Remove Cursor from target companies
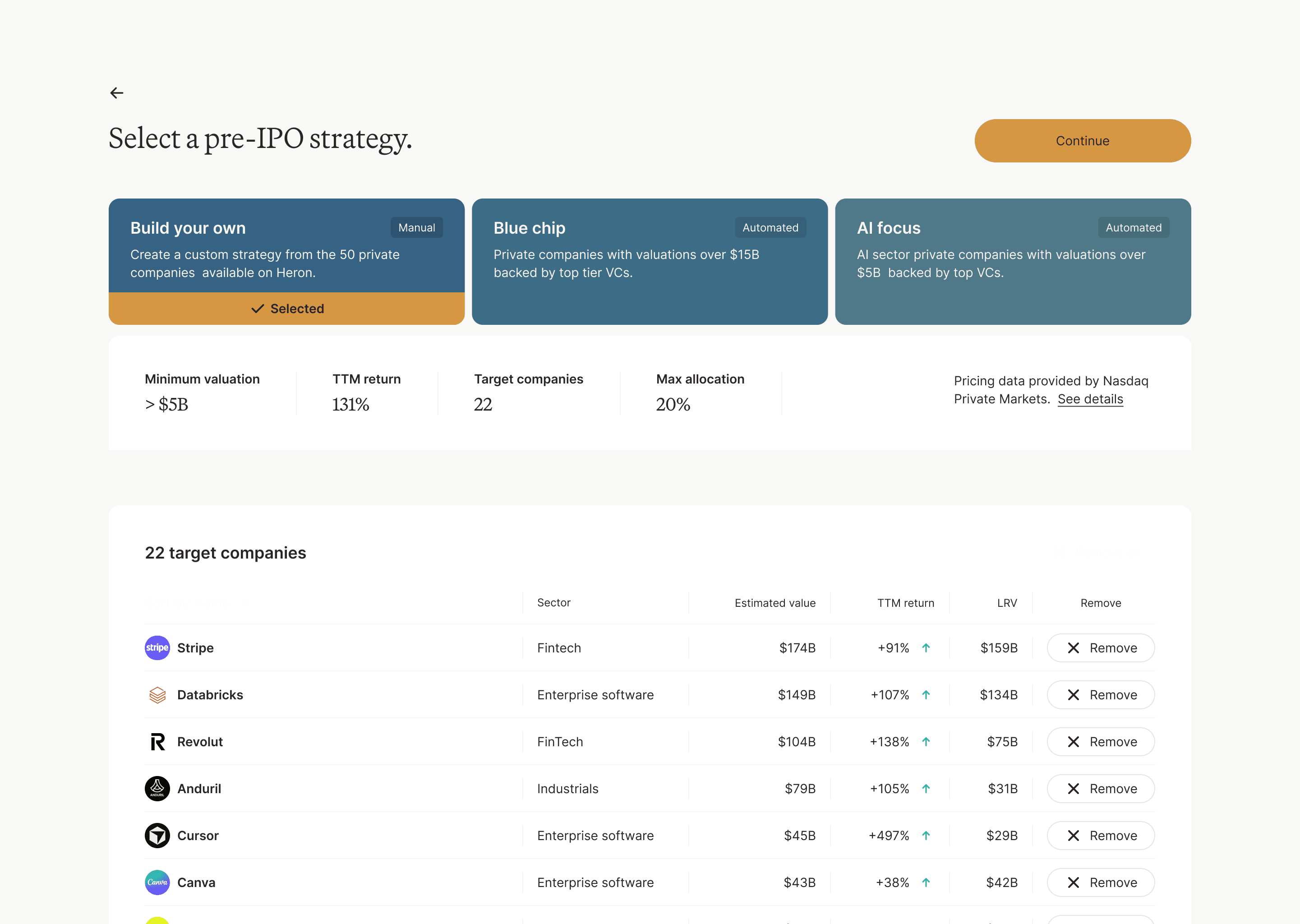Screen dimensions: 1300x924 1100,836
